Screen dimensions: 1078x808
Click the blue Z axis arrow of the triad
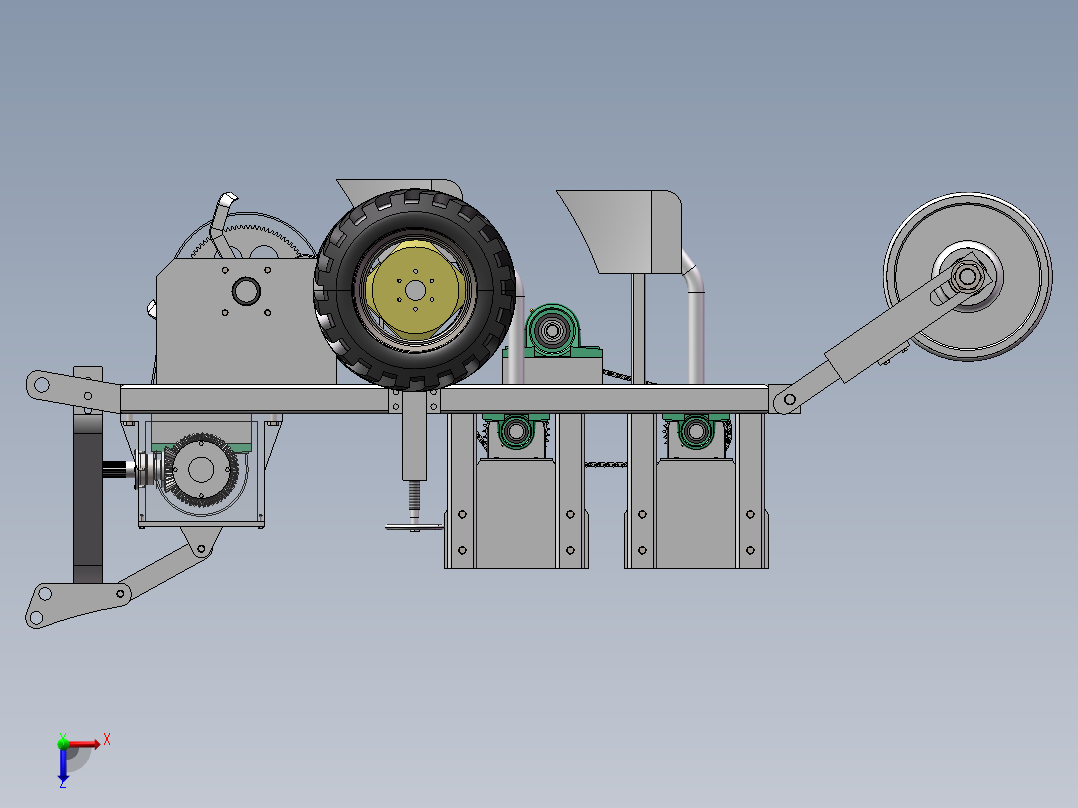[63, 763]
